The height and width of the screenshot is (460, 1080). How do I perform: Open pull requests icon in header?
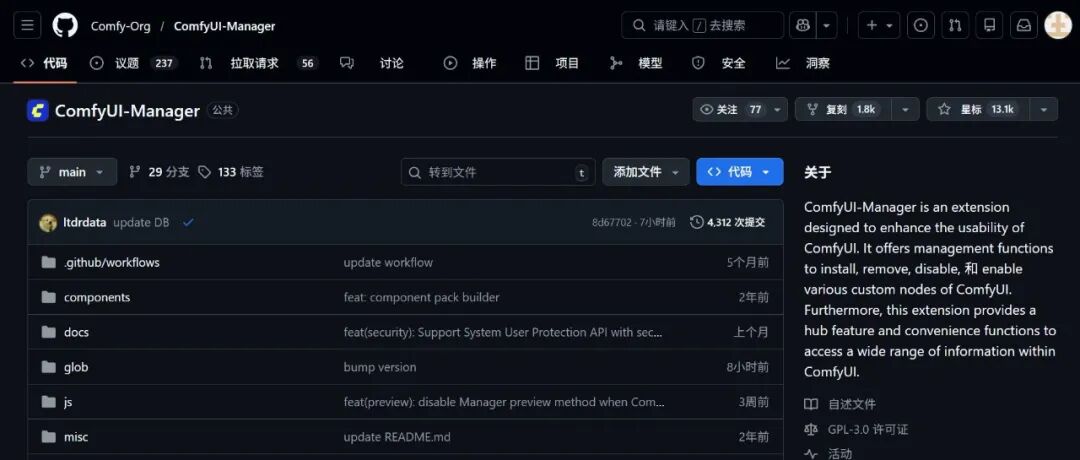(955, 25)
